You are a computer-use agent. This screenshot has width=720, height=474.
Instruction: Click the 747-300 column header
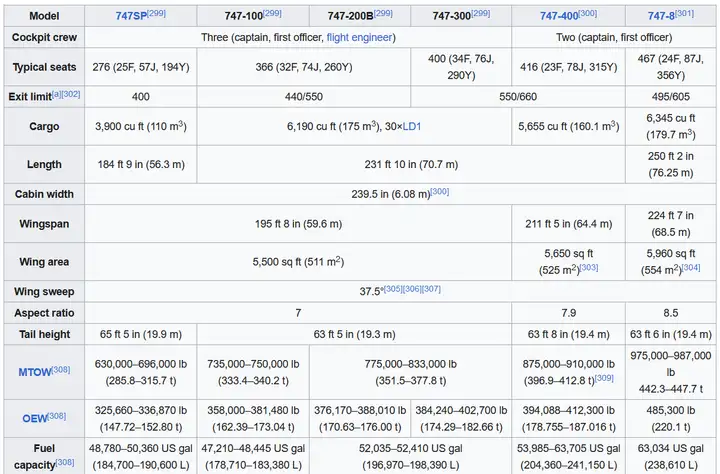[x=461, y=16]
